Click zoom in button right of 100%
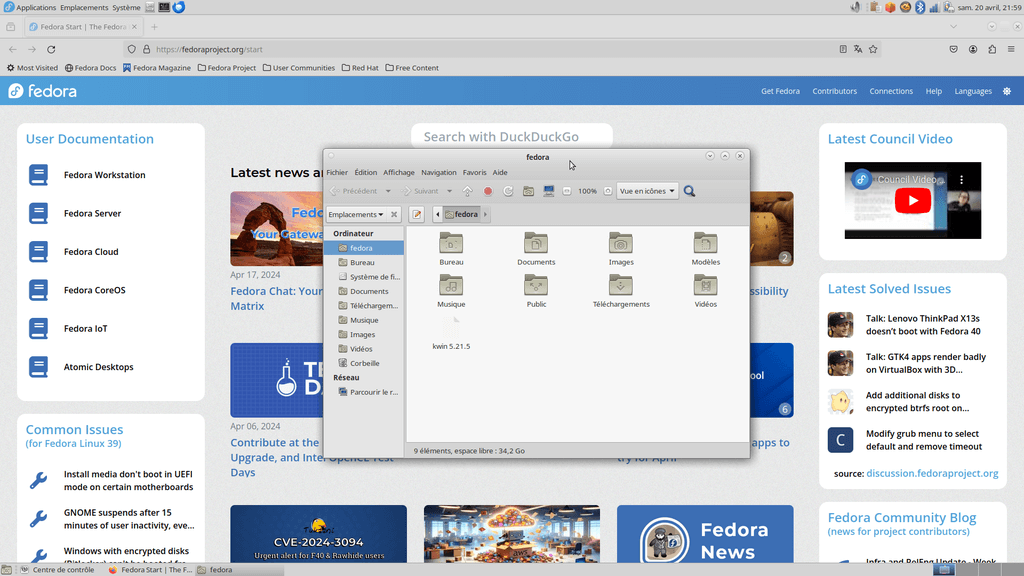Viewport: 1024px width, 576px height. tap(608, 191)
